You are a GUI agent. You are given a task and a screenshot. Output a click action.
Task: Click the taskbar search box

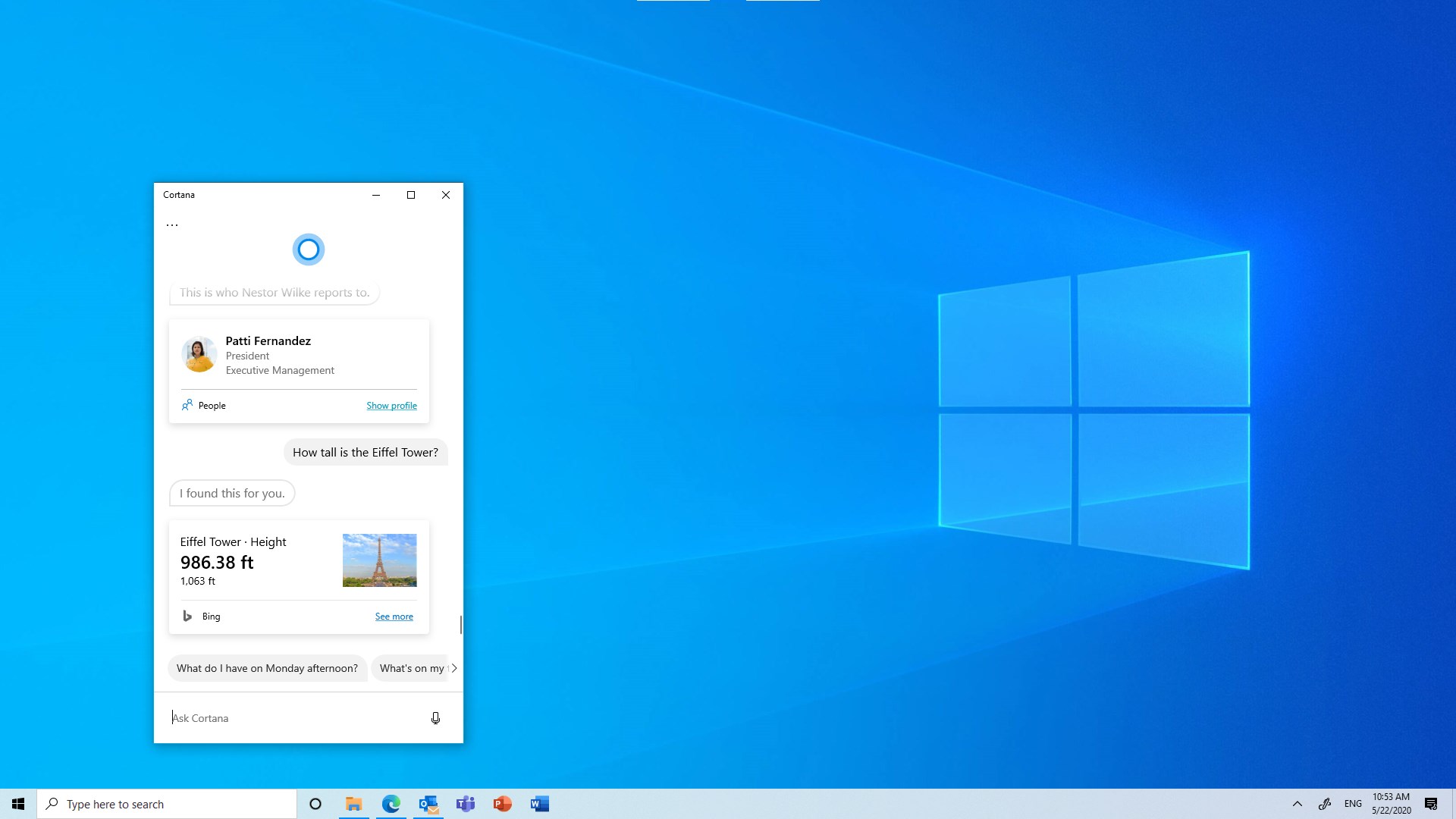tap(167, 804)
